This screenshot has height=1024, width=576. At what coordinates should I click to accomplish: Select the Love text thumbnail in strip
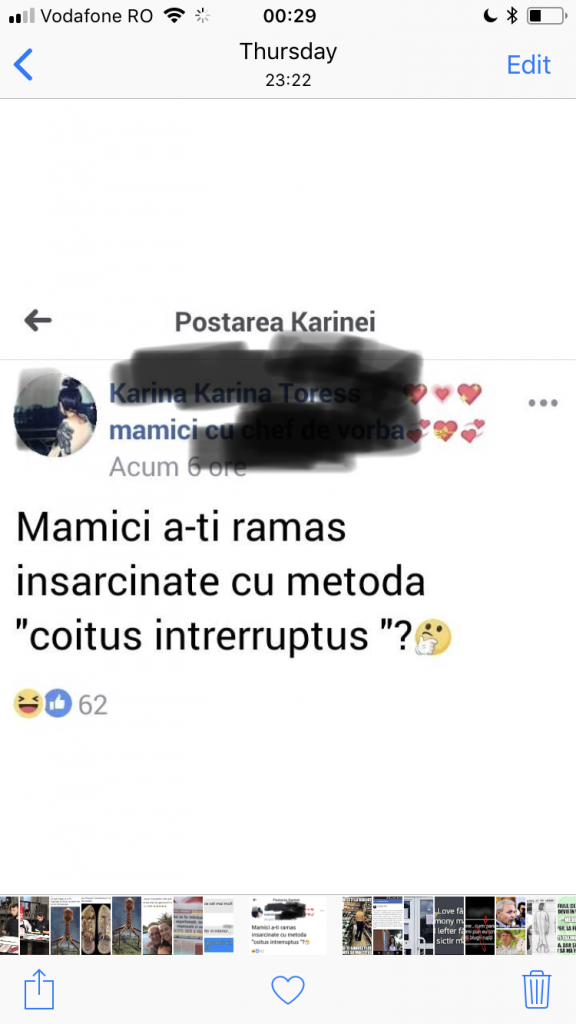point(449,925)
